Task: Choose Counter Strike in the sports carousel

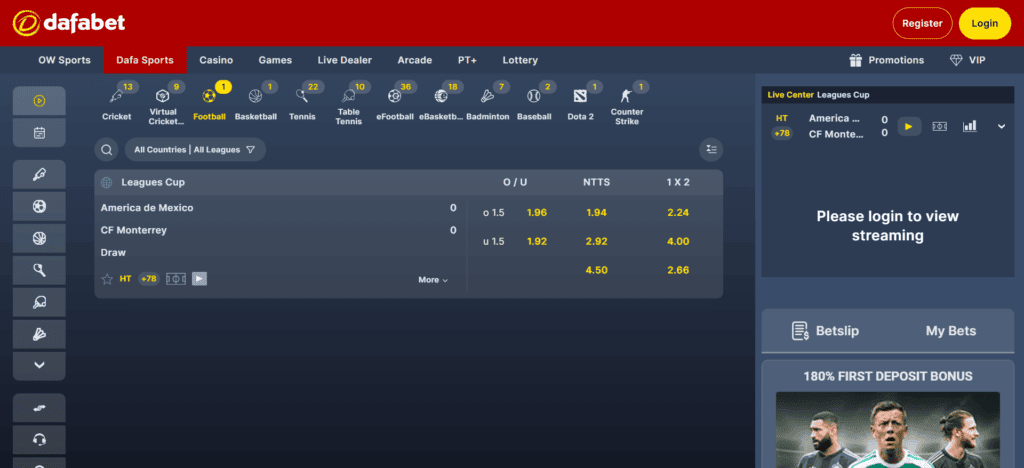Action: [627, 104]
